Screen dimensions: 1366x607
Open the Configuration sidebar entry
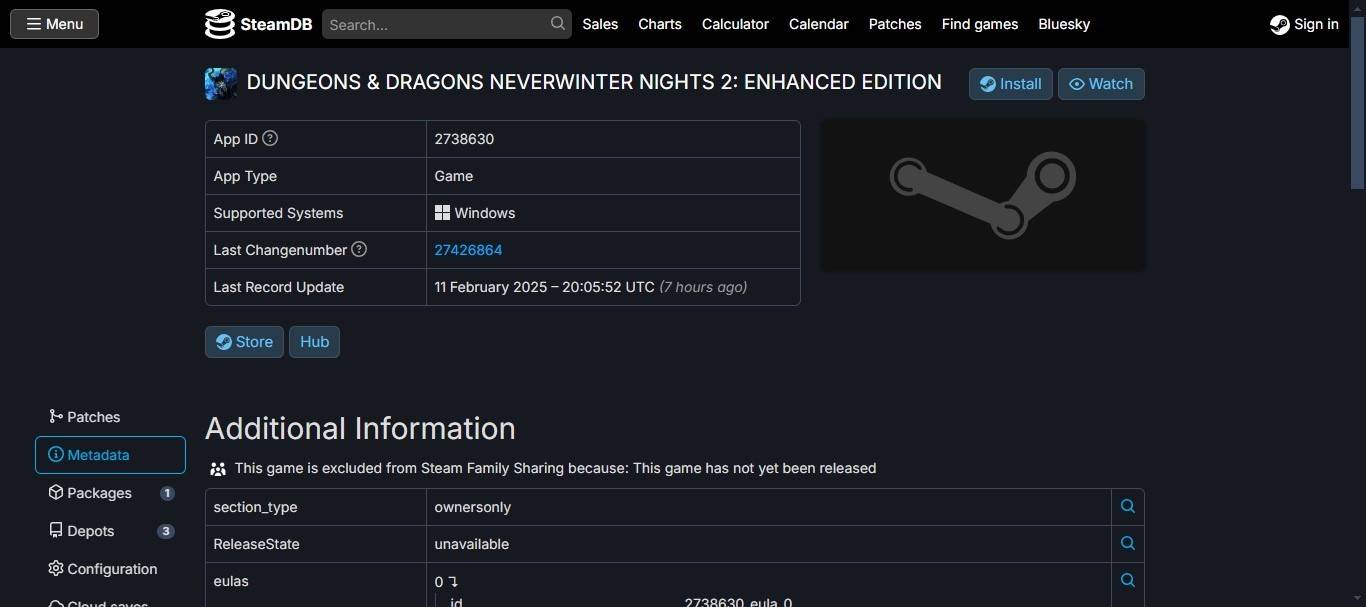point(111,568)
